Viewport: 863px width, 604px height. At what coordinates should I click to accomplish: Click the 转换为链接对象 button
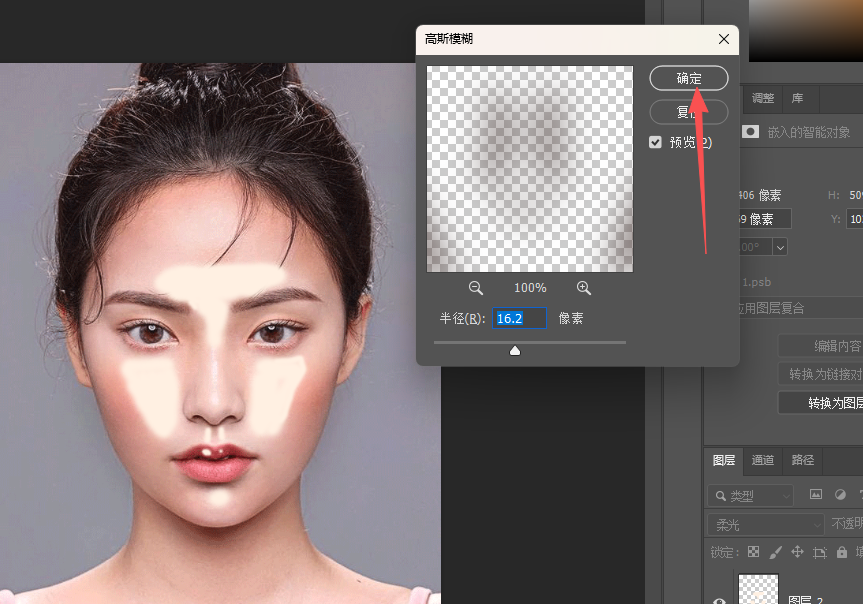(x=821, y=374)
